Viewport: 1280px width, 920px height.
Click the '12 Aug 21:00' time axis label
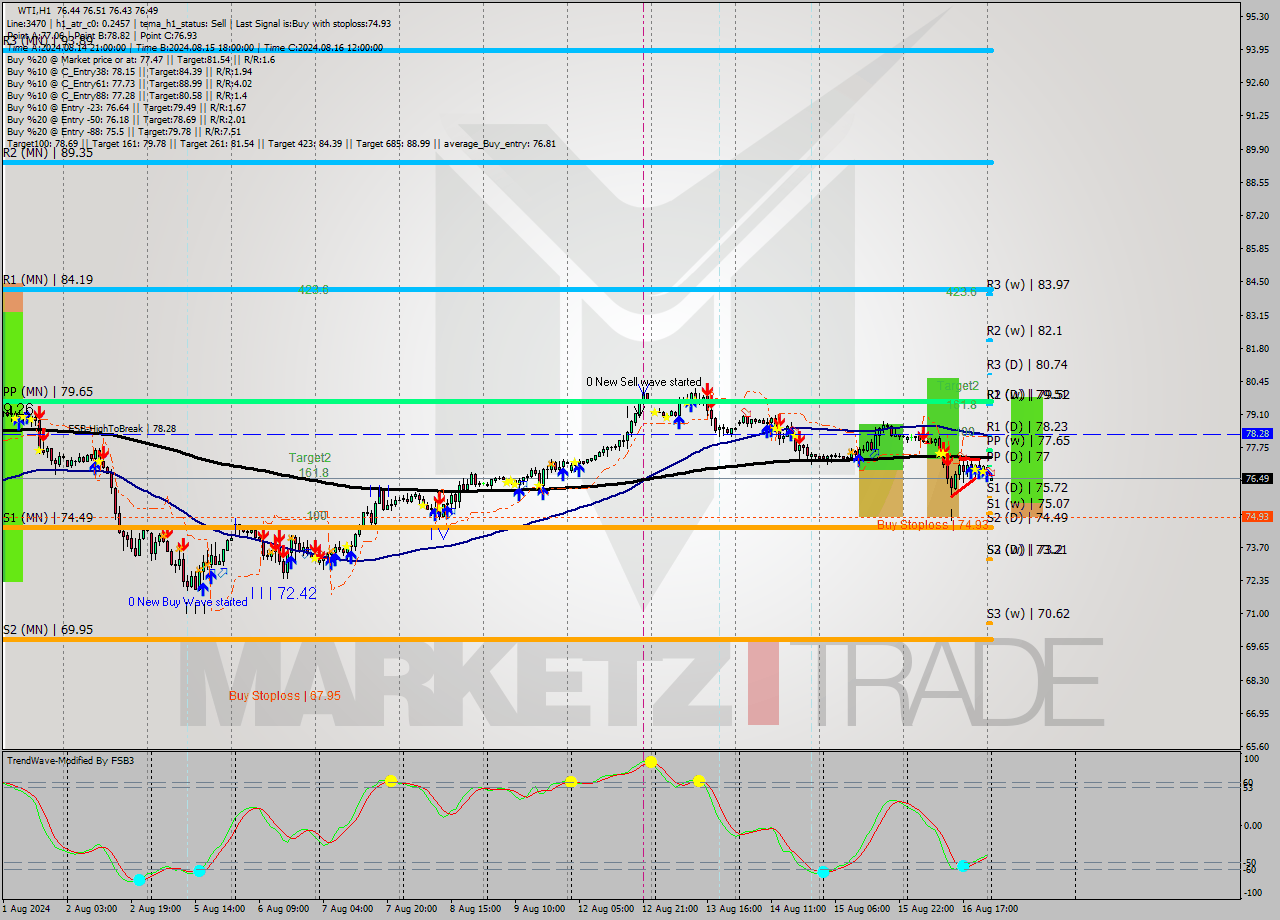(670, 909)
